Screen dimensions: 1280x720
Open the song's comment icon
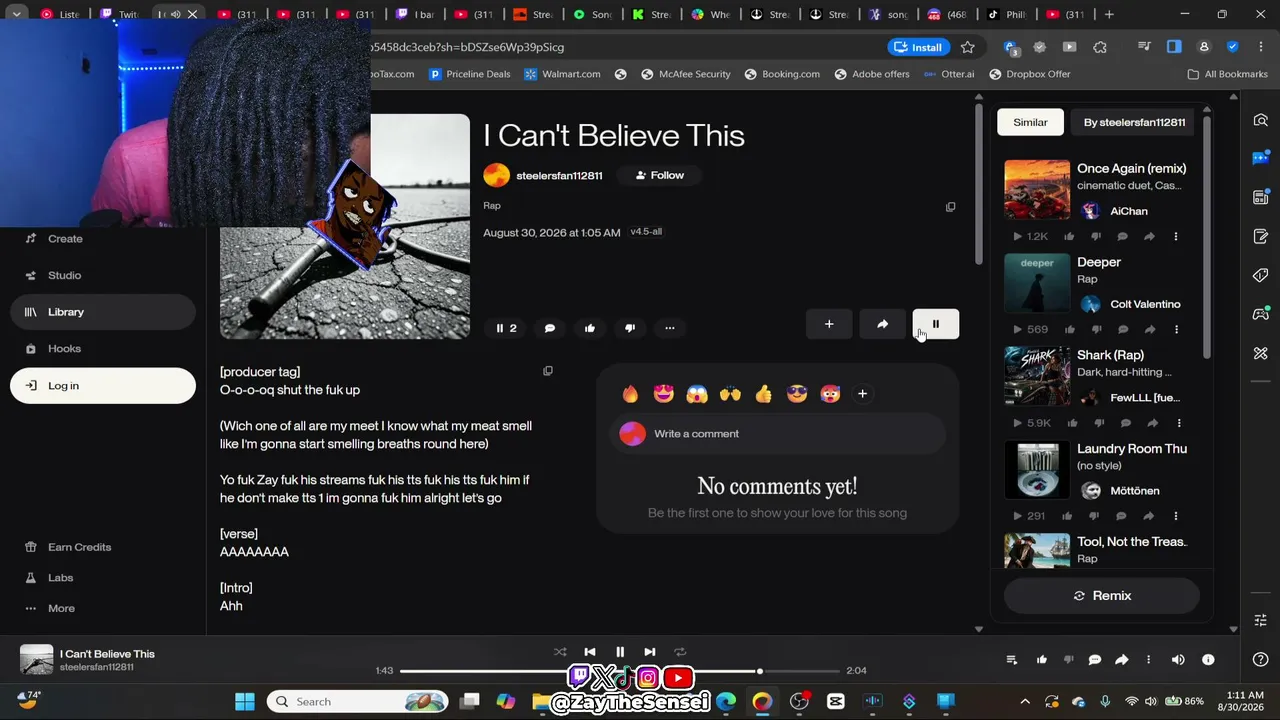tap(550, 328)
